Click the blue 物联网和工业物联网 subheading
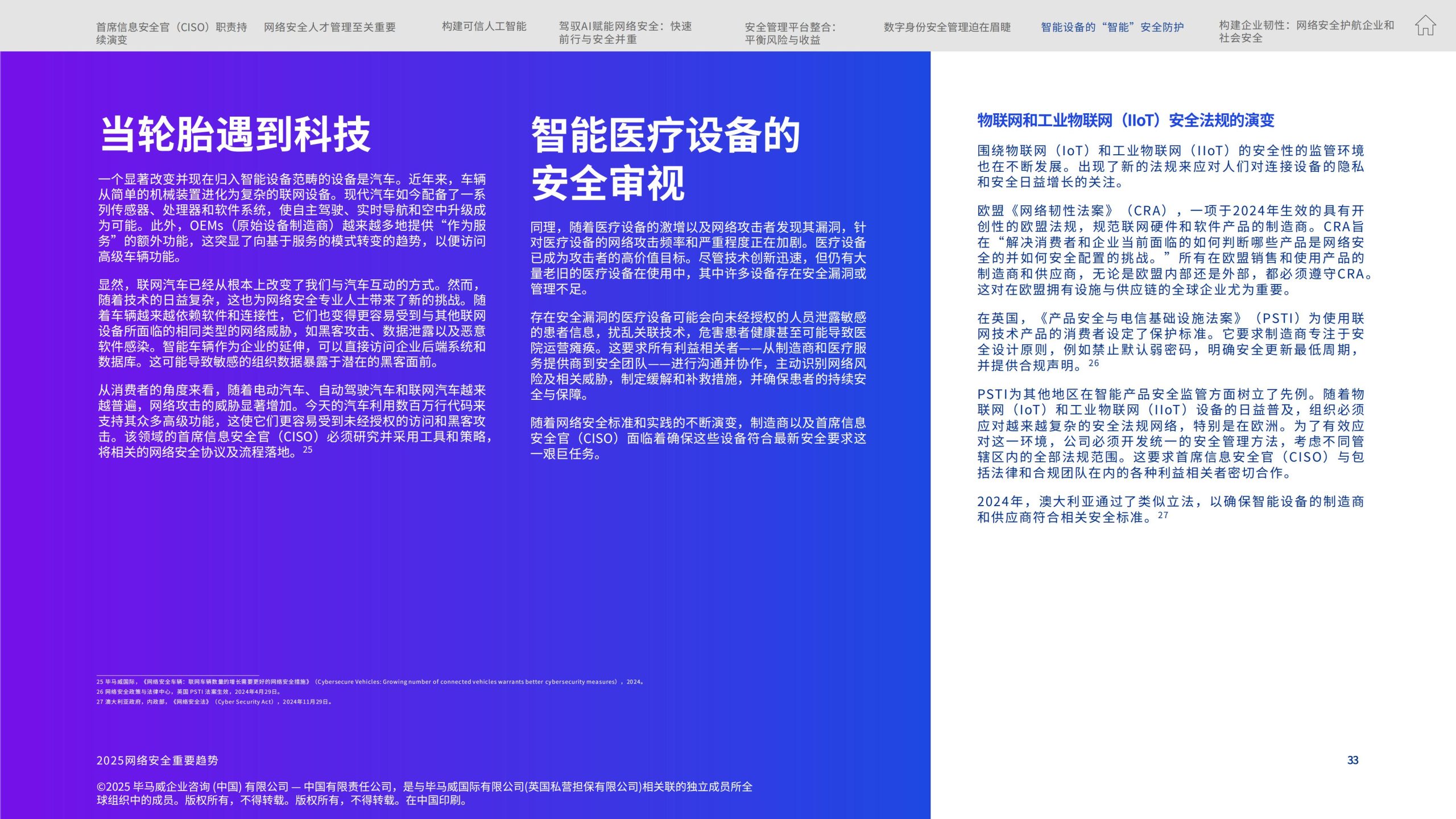Screen dimensions: 1456x819 1126,121
